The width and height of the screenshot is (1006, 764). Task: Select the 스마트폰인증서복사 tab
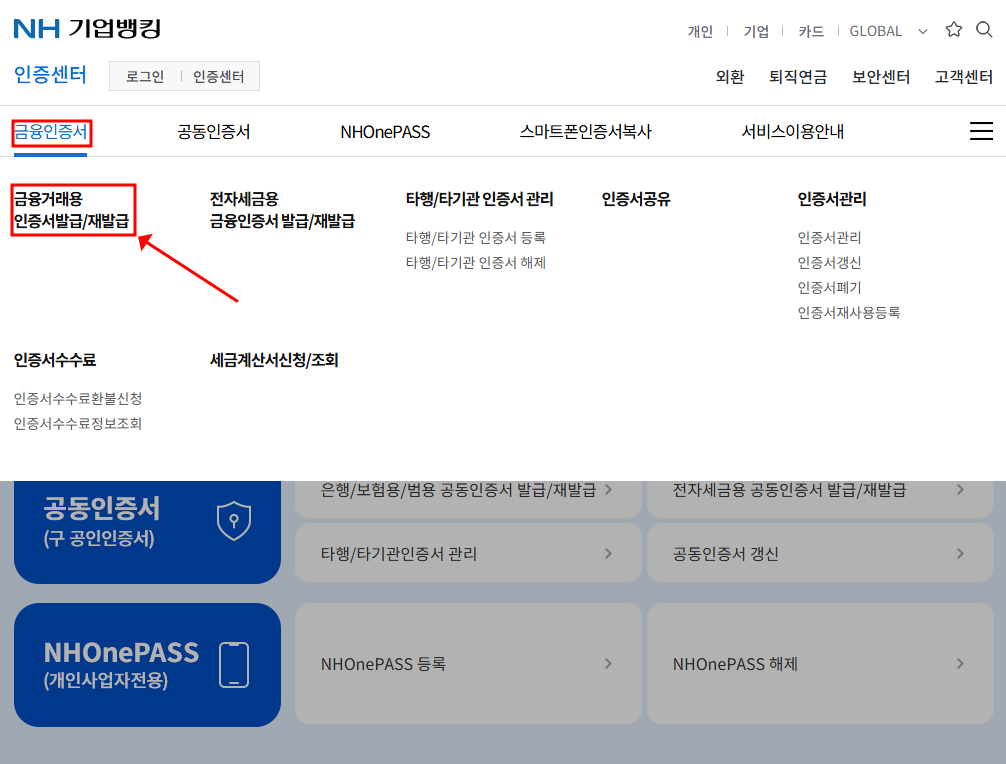pos(585,132)
